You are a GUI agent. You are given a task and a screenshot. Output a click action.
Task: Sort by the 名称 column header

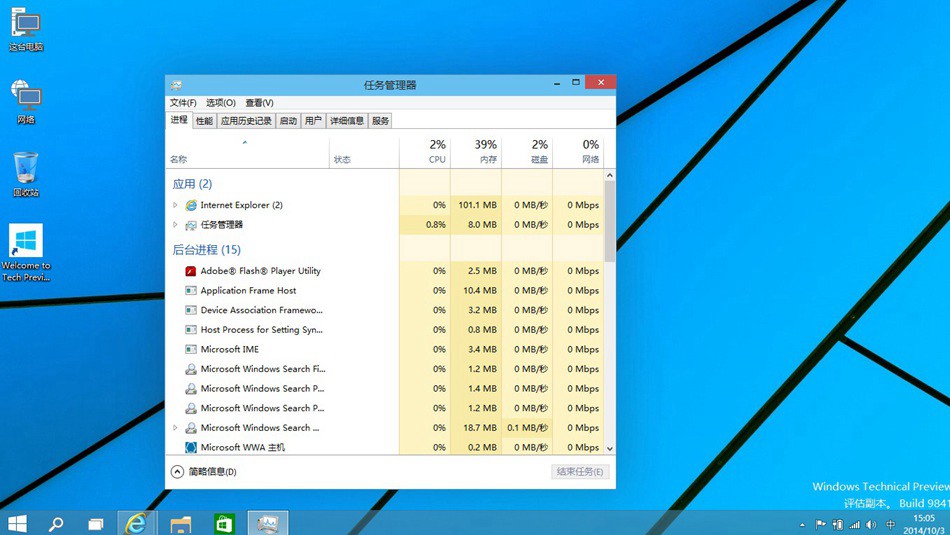tap(247, 151)
